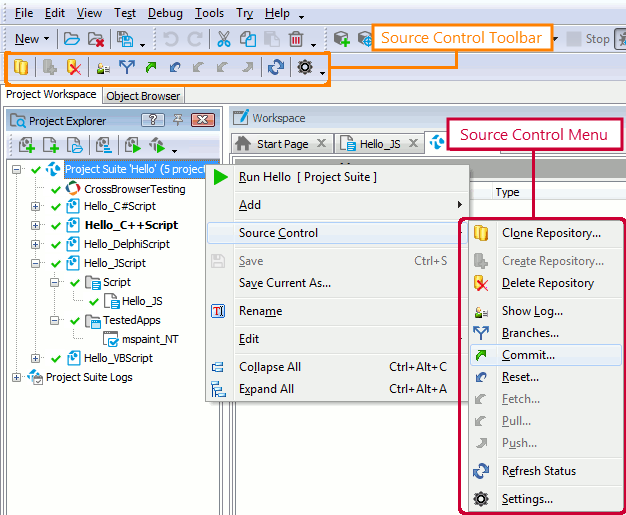The width and height of the screenshot is (626, 515).
Task: Collapse the Script folder node
Action: (54, 282)
